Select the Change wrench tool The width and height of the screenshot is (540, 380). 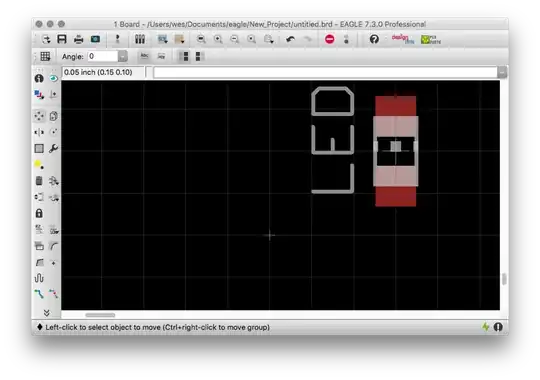(54, 148)
